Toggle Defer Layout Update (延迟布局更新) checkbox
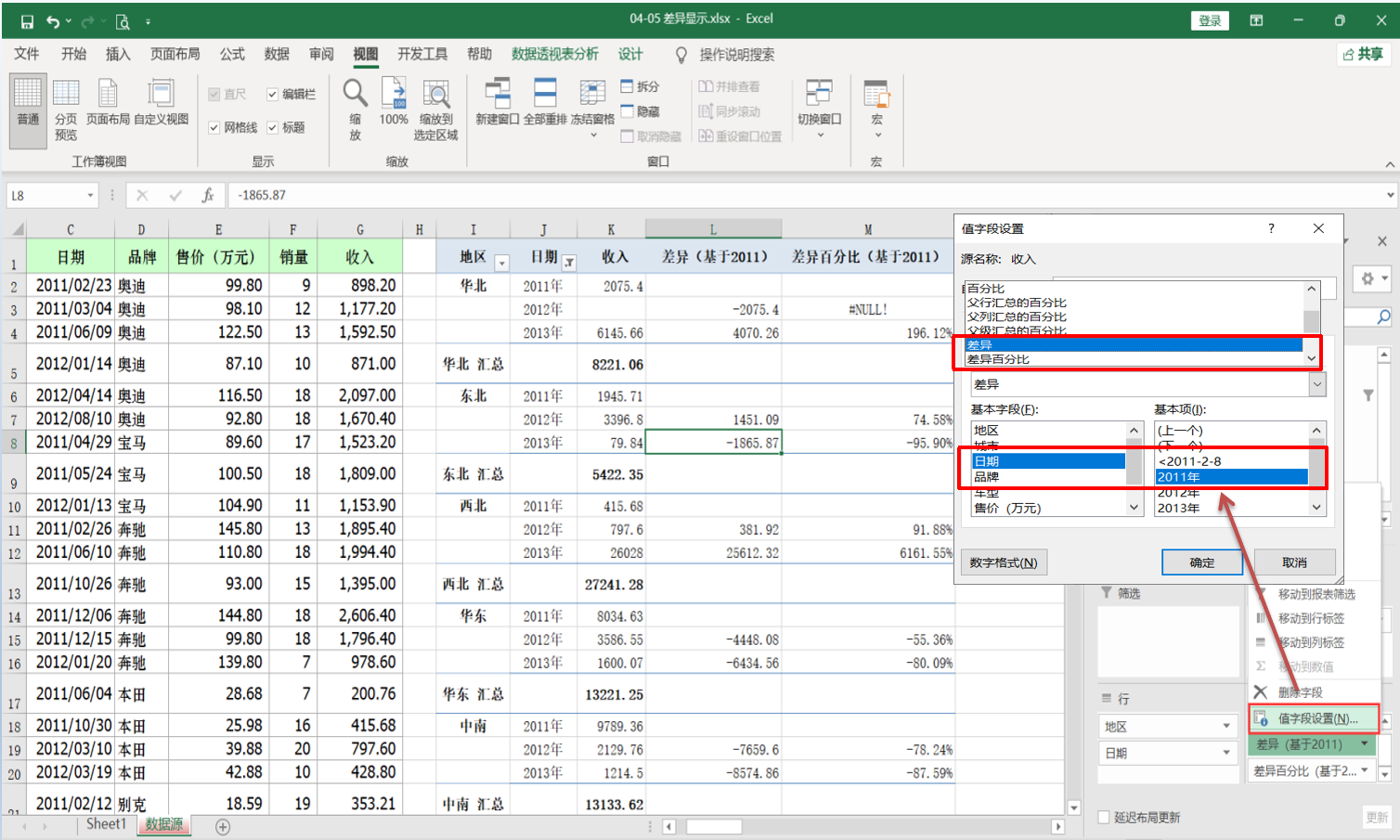This screenshot has width=1400, height=840. (1104, 817)
